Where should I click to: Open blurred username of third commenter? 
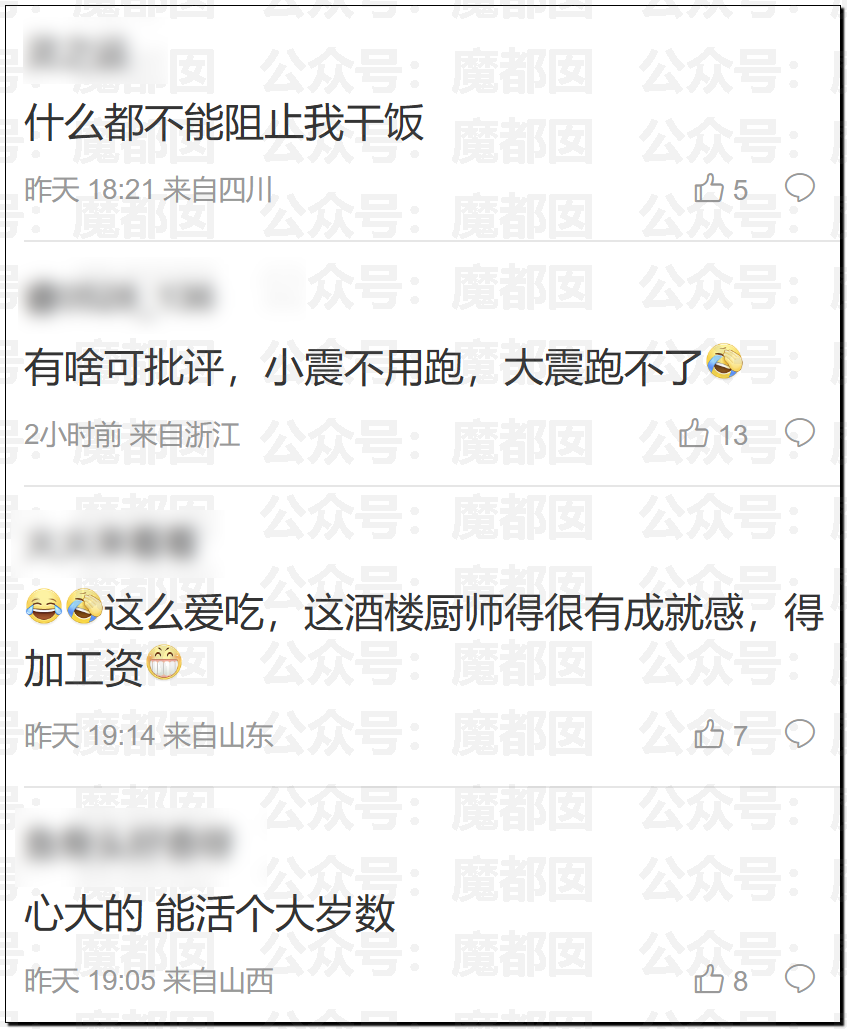[x=112, y=542]
